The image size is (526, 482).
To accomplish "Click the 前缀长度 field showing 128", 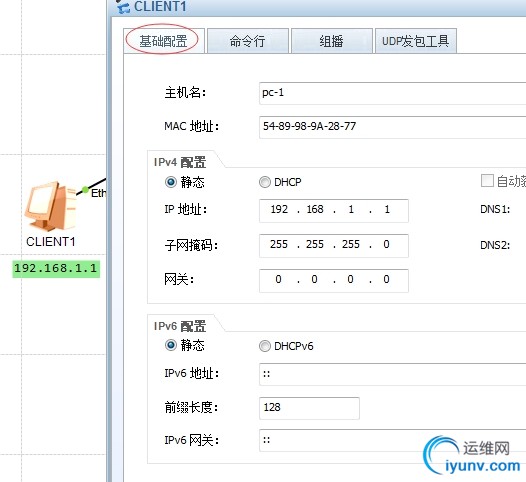I will (309, 408).
